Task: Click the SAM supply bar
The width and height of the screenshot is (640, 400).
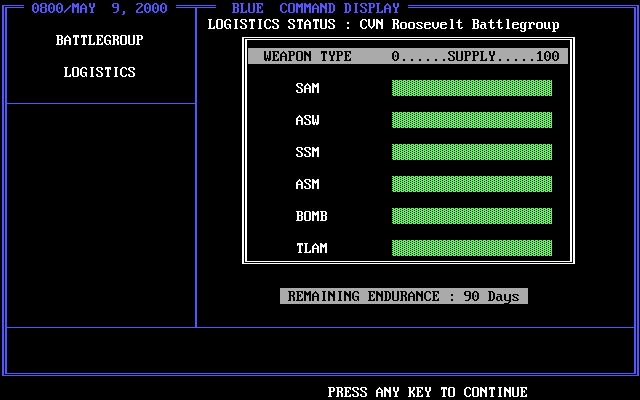Action: click(472, 88)
